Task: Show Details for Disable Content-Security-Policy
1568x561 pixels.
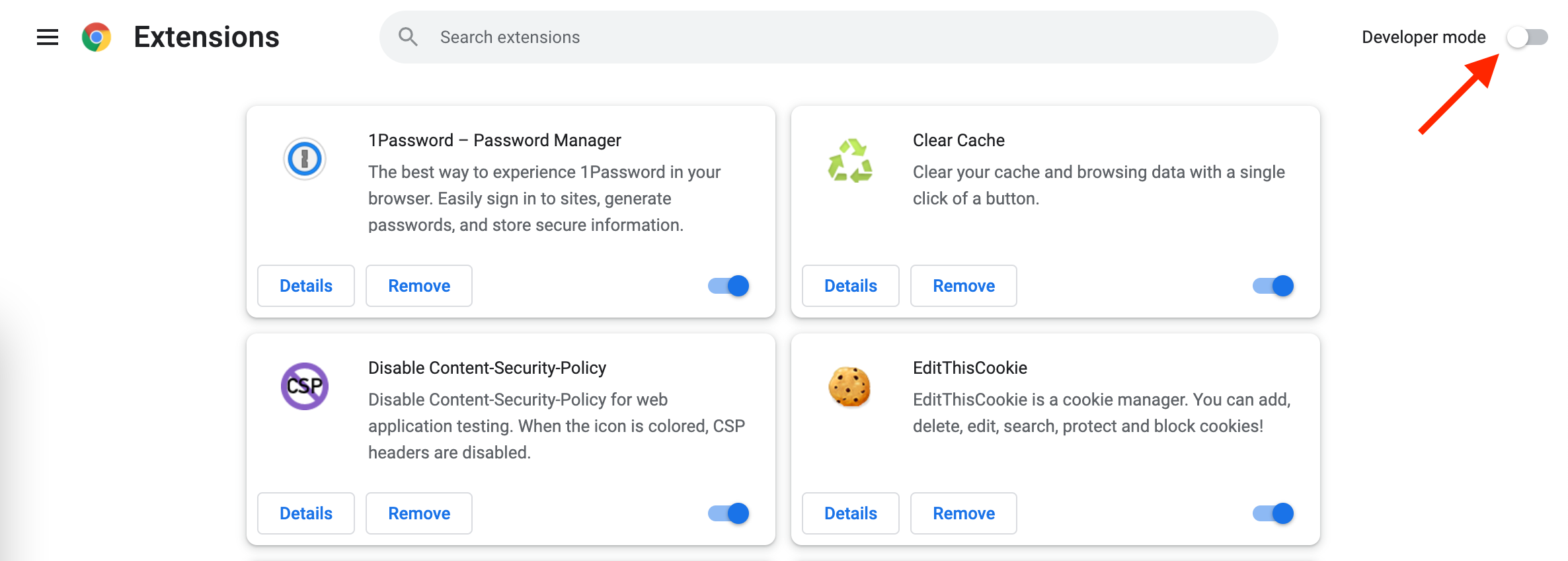Action: [306, 513]
